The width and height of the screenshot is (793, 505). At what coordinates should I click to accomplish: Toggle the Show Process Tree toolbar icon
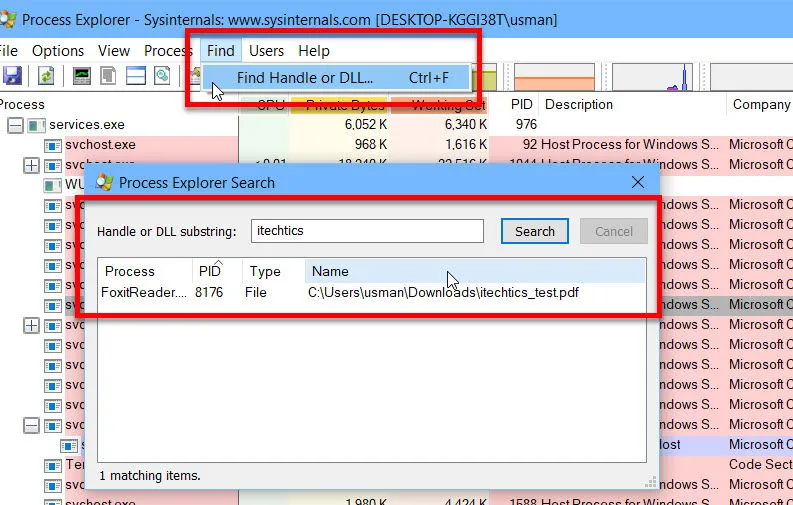pos(109,76)
